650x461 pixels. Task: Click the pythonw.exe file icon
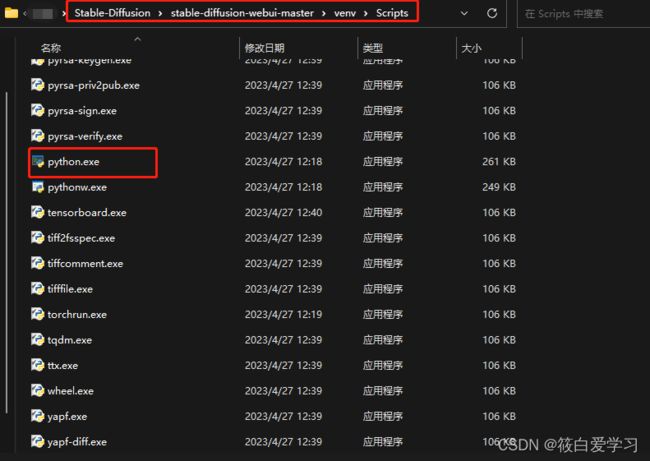tap(38, 187)
